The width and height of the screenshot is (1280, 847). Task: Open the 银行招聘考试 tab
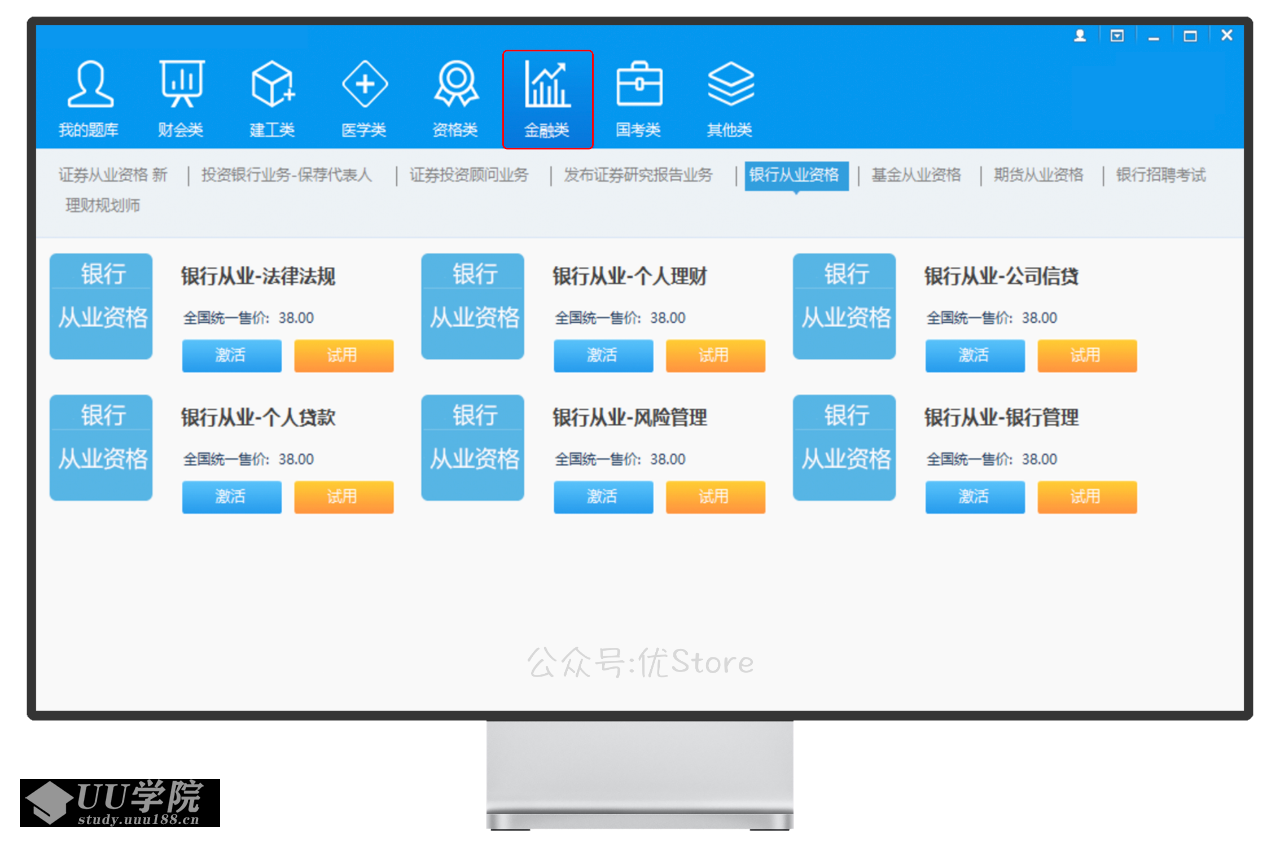(1161, 175)
